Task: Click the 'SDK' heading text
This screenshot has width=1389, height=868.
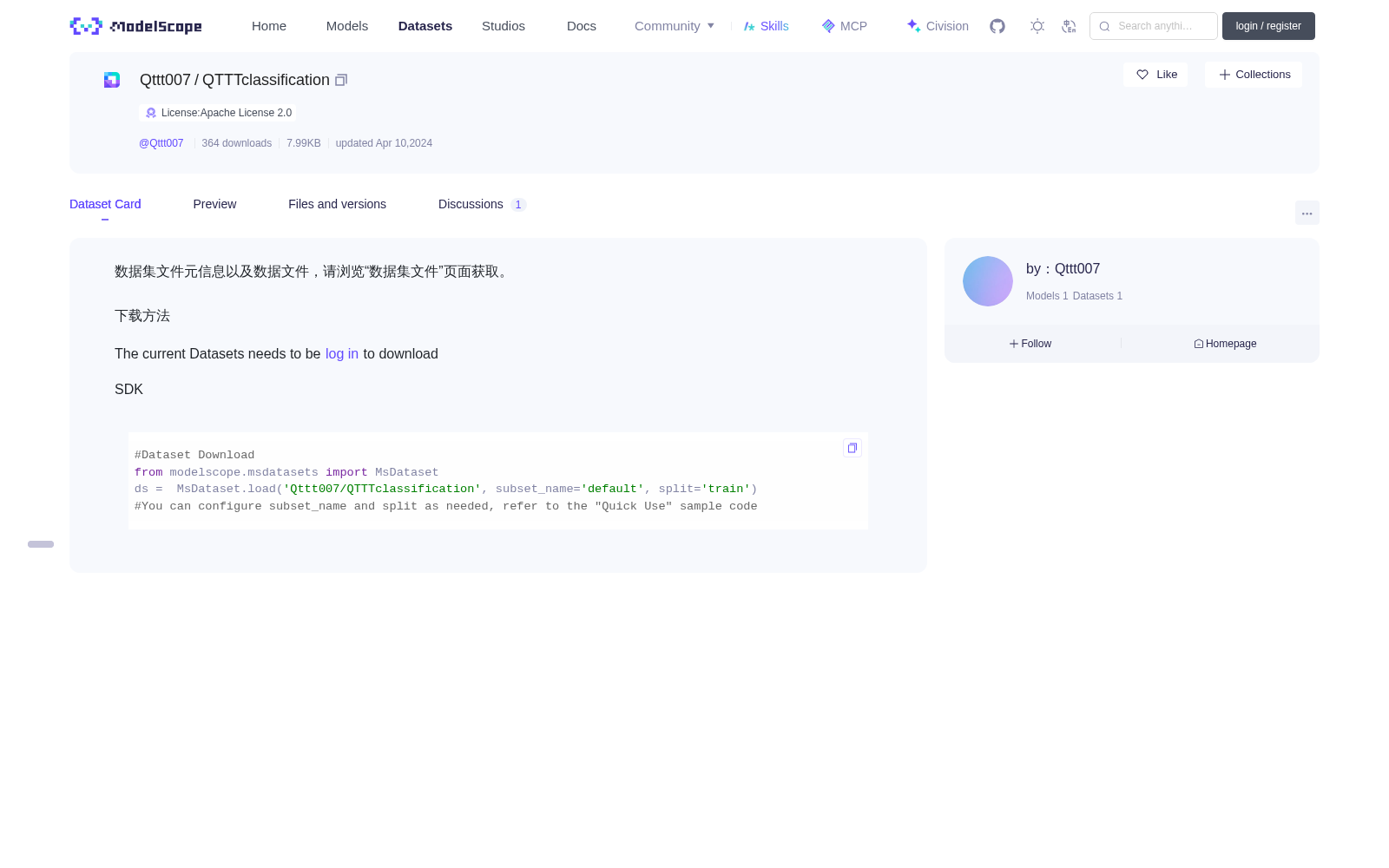Action: click(128, 390)
